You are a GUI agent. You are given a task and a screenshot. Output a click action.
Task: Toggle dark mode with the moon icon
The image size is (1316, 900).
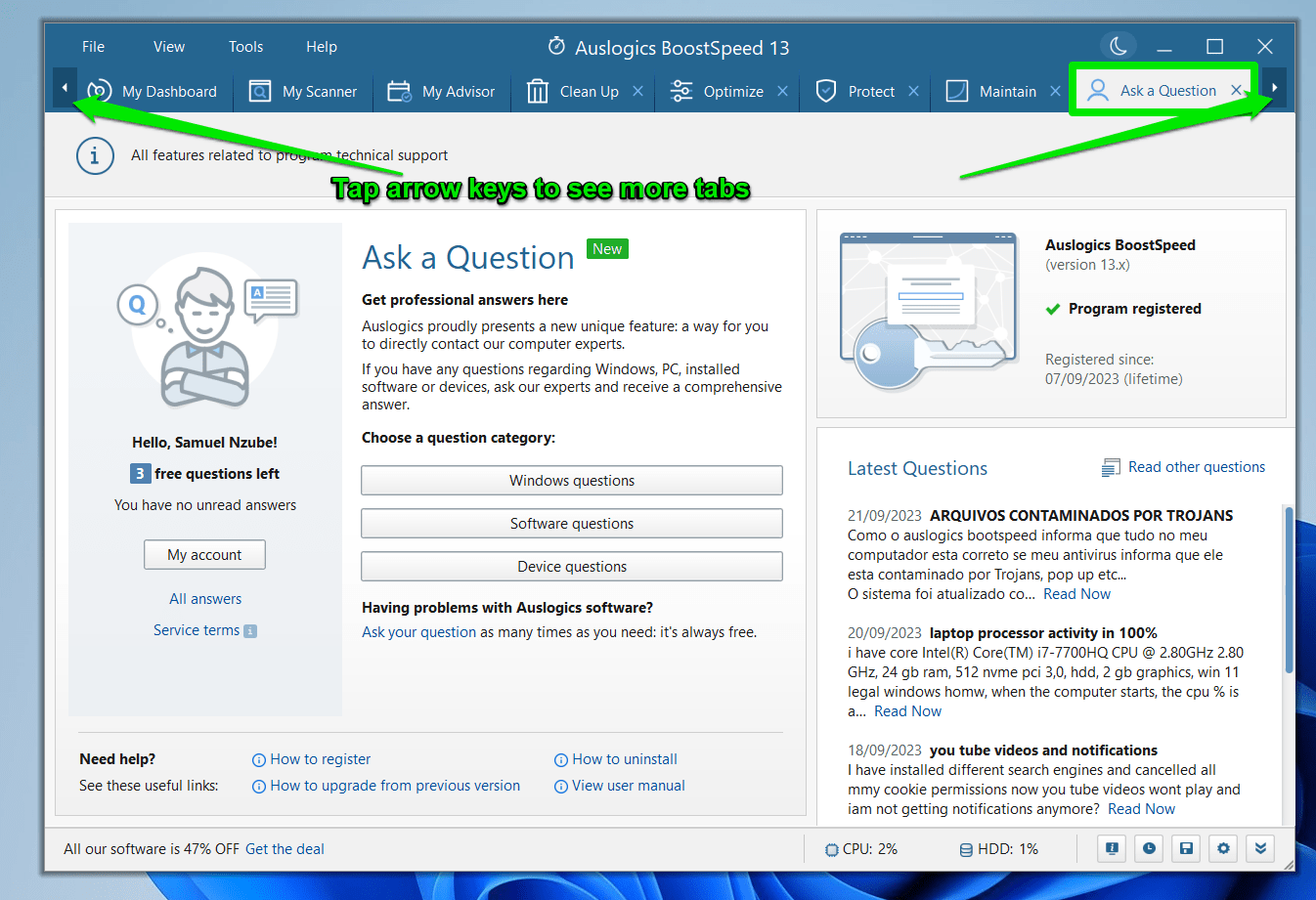point(1119,46)
